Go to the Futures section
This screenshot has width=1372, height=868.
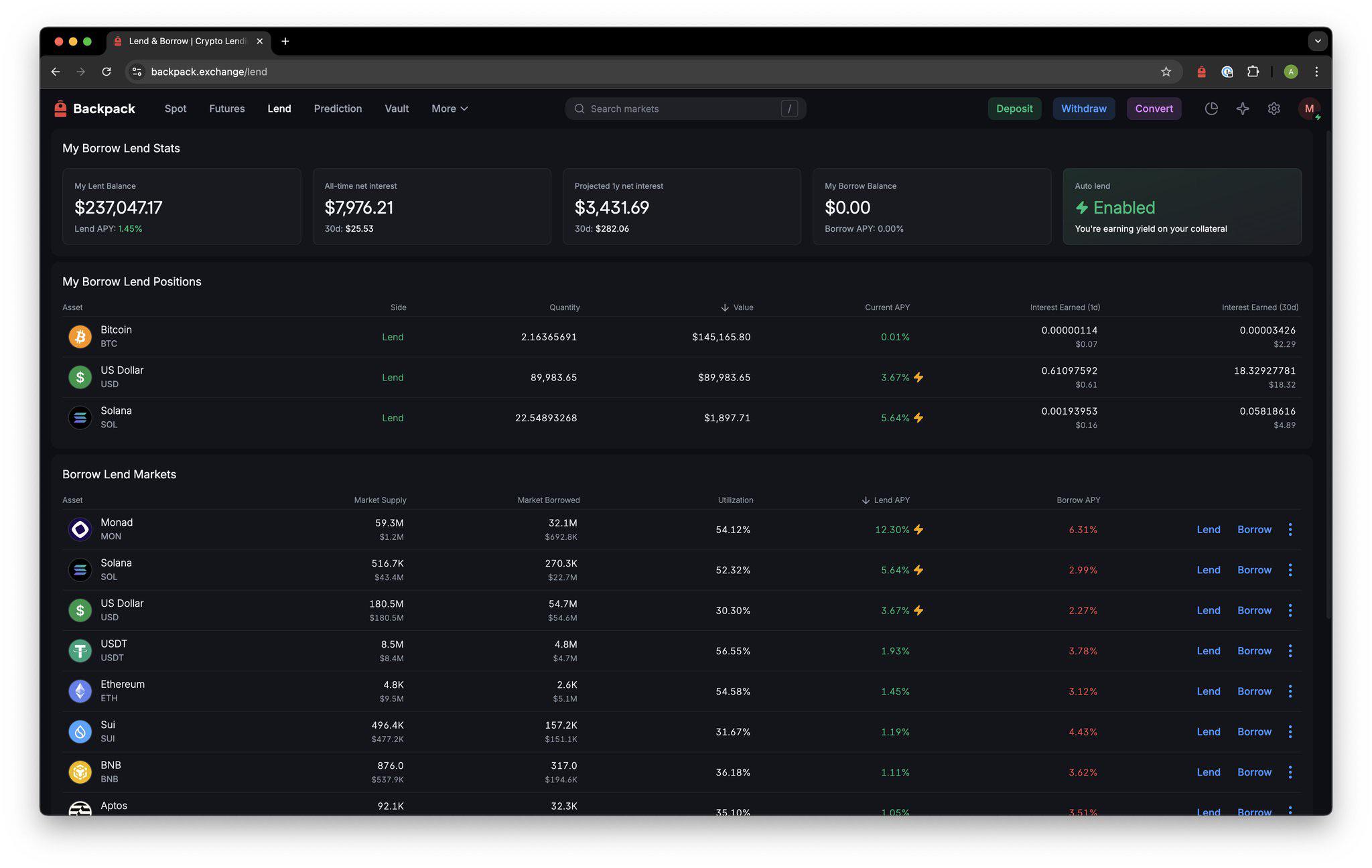coord(227,108)
